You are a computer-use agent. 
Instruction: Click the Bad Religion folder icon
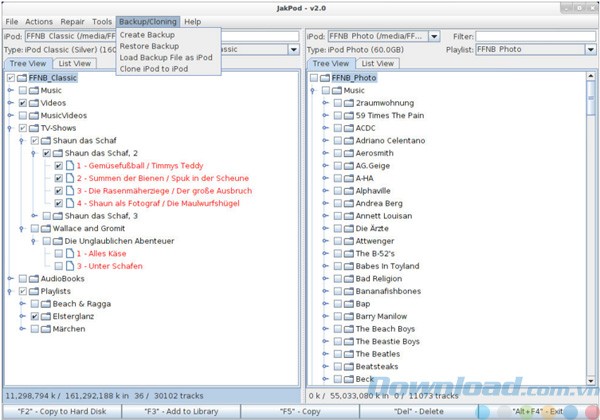(x=347, y=278)
